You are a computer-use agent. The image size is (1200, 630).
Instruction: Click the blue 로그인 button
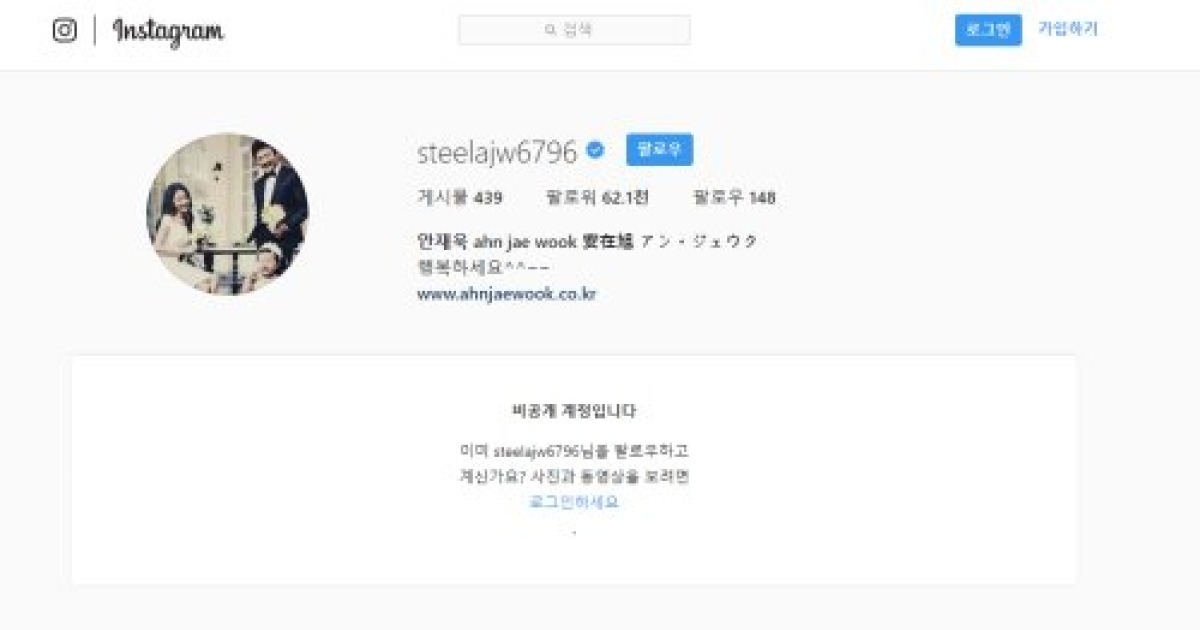pyautogui.click(x=988, y=30)
